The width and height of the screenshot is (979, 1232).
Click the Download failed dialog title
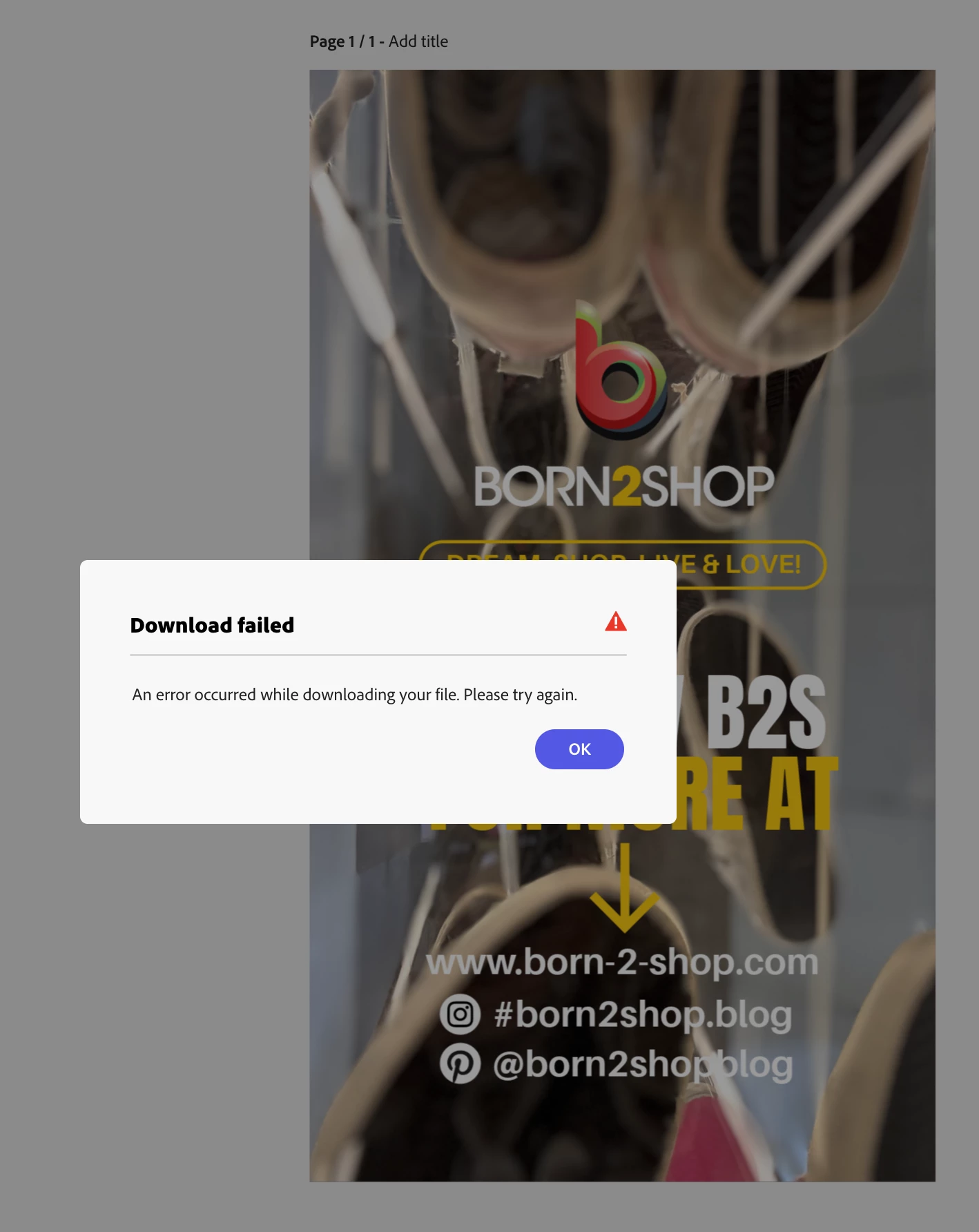212,625
